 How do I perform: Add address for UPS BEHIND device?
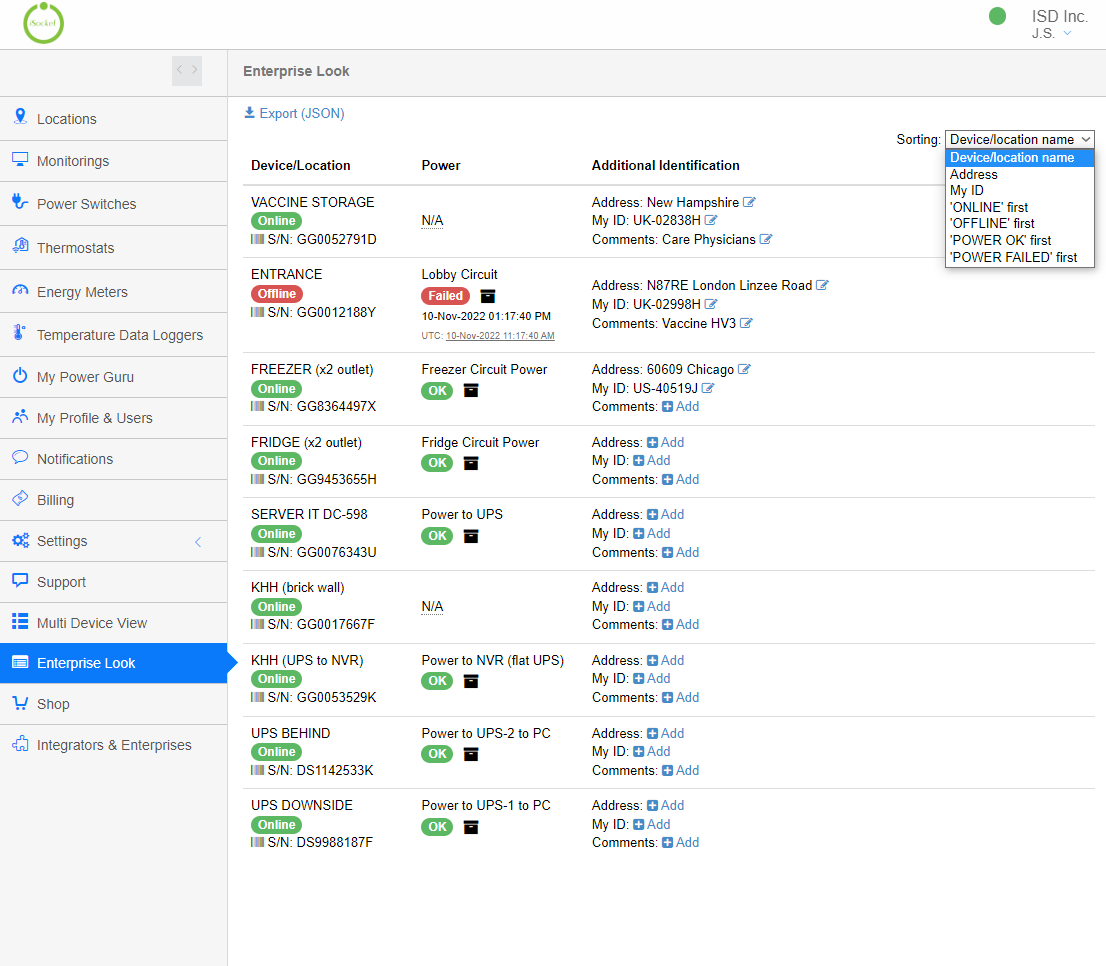coord(666,734)
